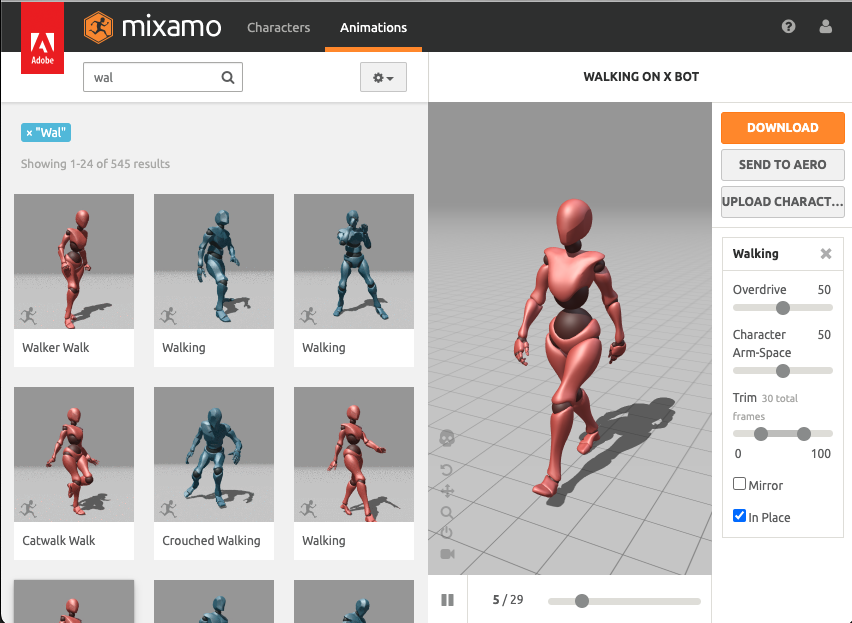Toggle the skeleton view skull icon
Image resolution: width=852 pixels, height=623 pixels.
coord(447,438)
